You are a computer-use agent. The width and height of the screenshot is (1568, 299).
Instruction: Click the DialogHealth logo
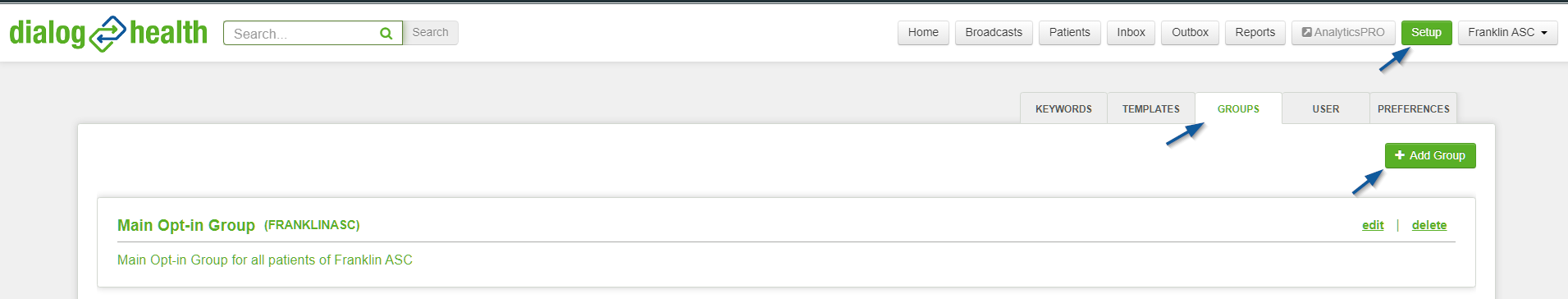(x=108, y=33)
